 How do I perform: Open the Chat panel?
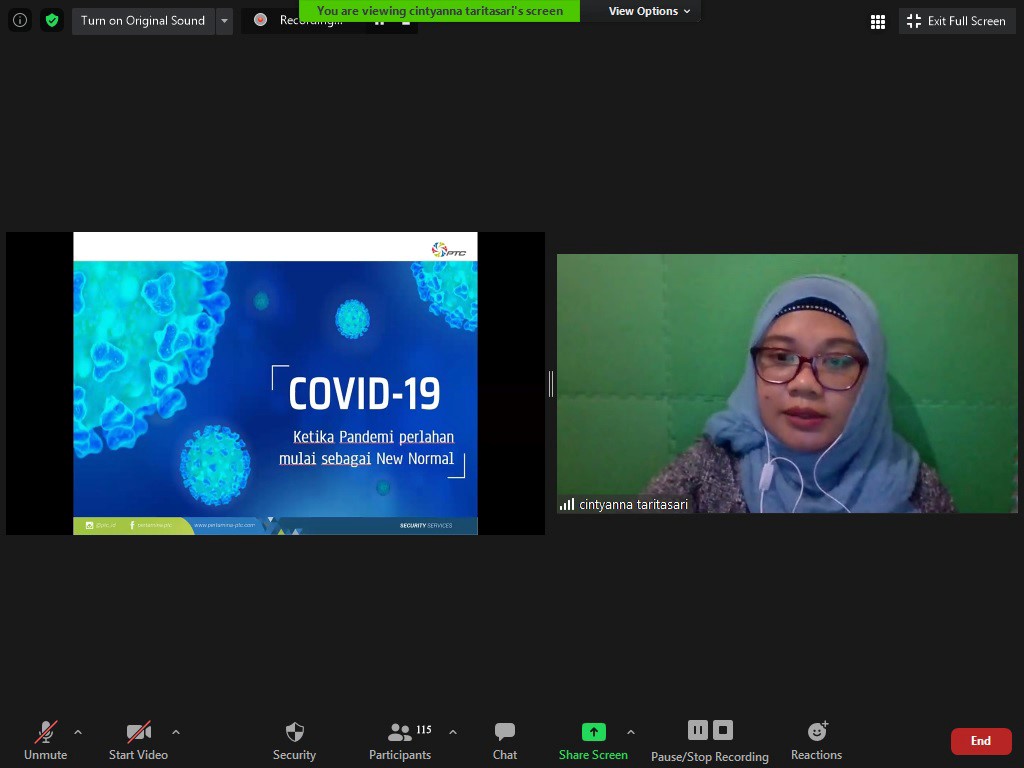click(x=505, y=741)
